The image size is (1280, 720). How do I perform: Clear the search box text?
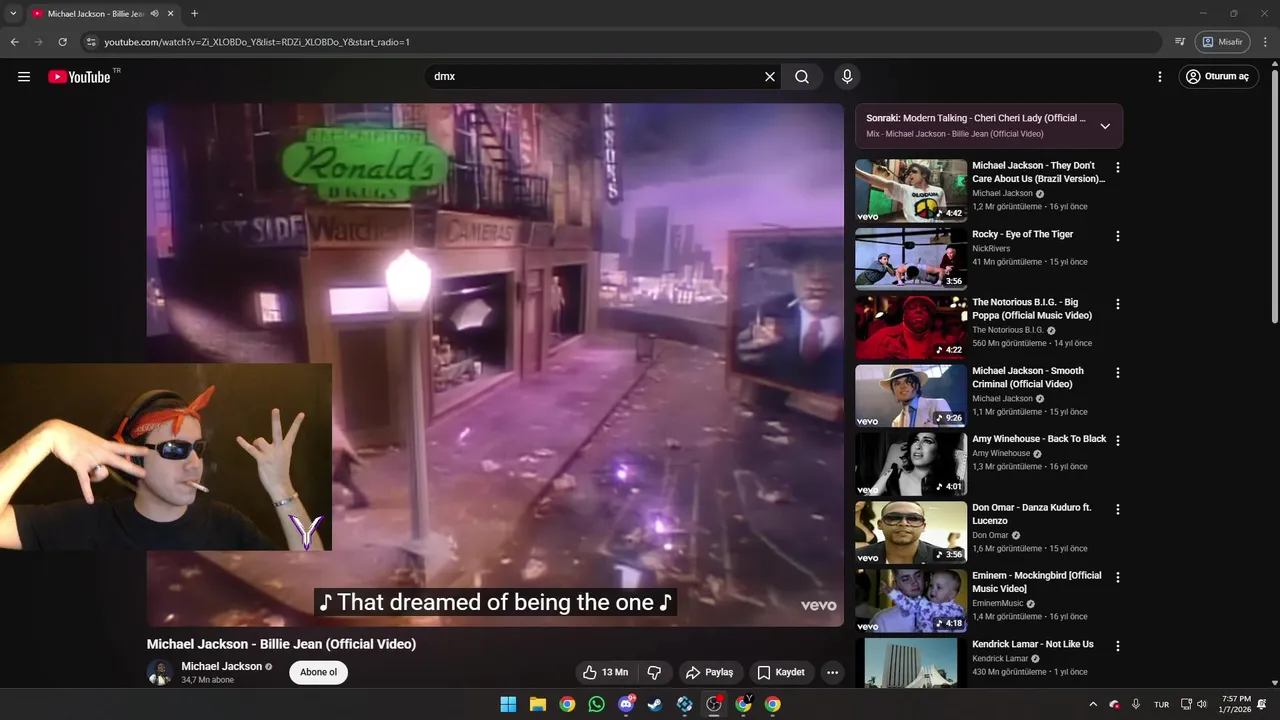click(770, 77)
